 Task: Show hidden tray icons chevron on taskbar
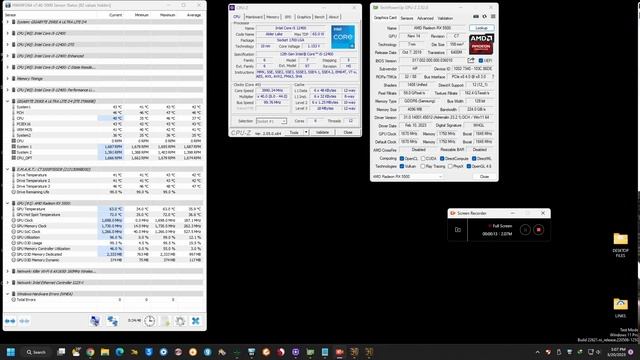(538, 352)
